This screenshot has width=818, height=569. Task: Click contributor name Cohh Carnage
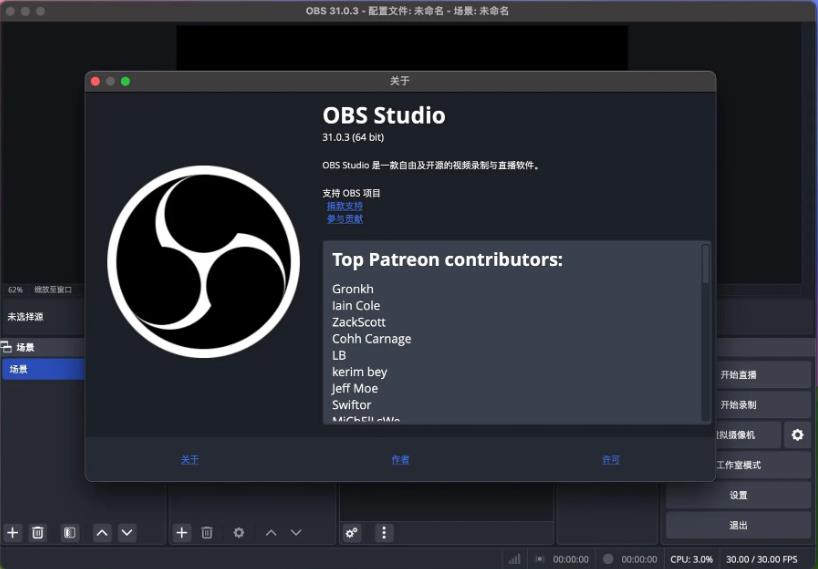[x=371, y=339]
